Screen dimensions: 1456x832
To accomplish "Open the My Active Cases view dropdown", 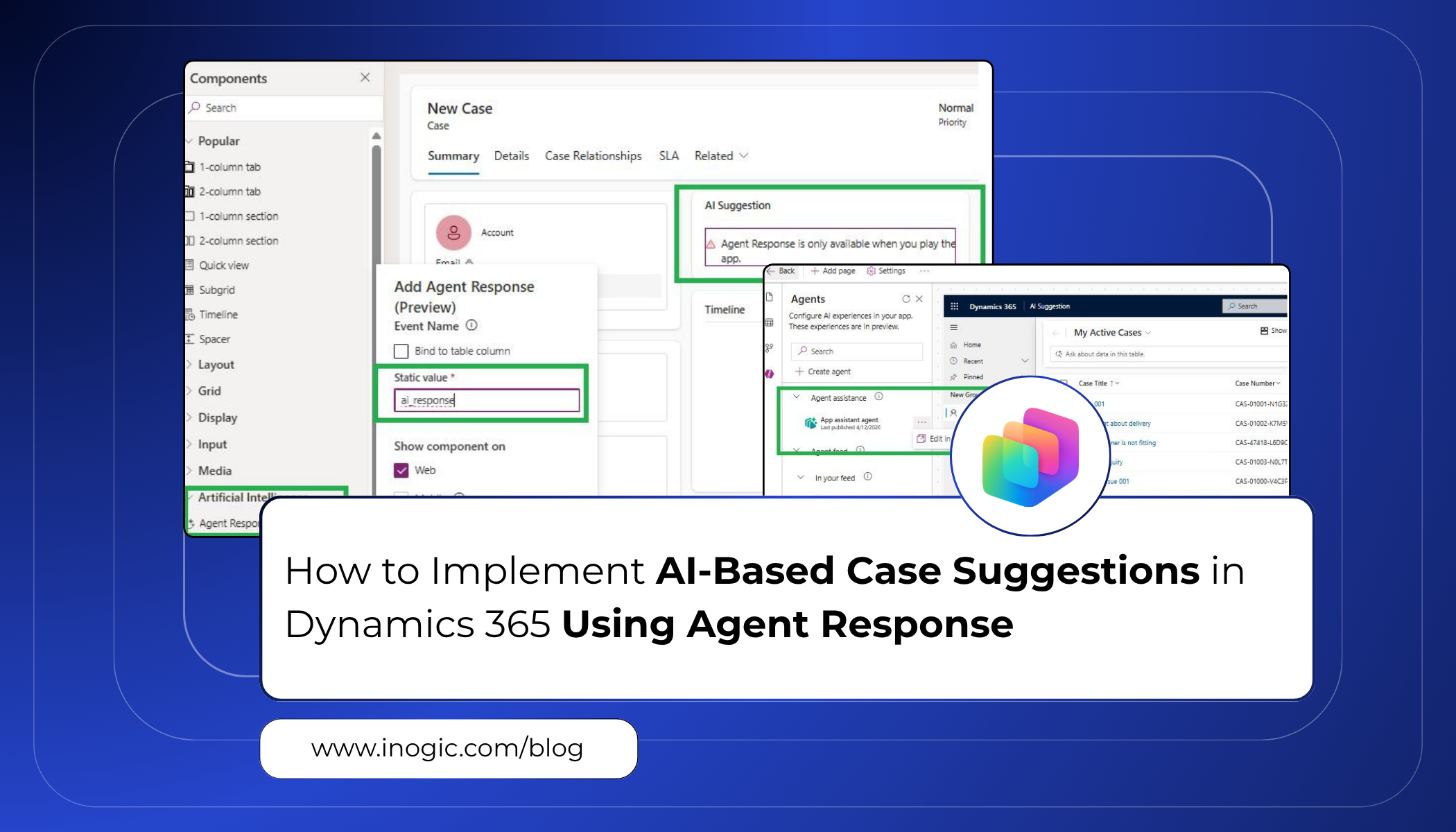I will (x=1147, y=333).
